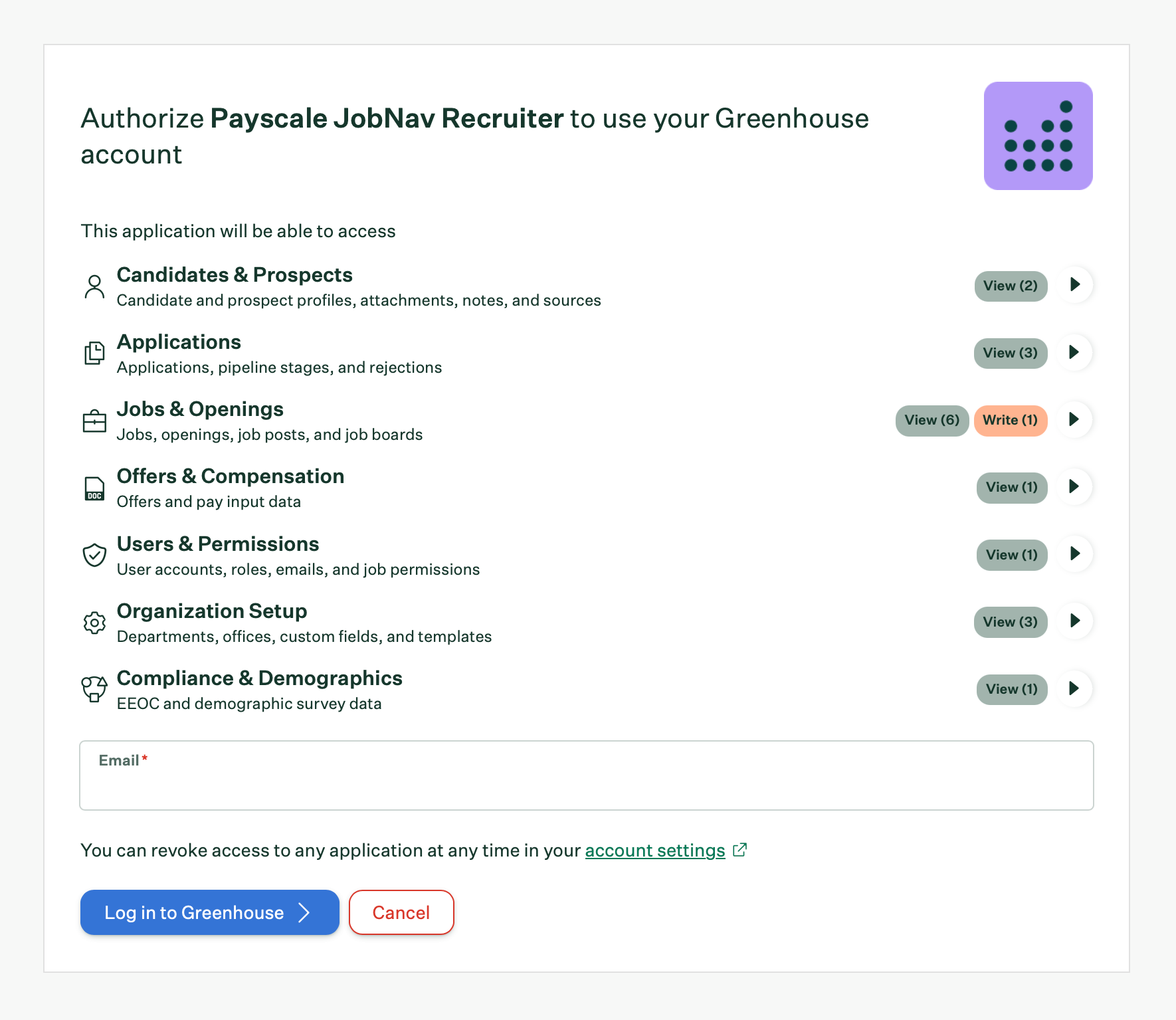
Task: Click the external link icon after account settings
Action: point(739,850)
